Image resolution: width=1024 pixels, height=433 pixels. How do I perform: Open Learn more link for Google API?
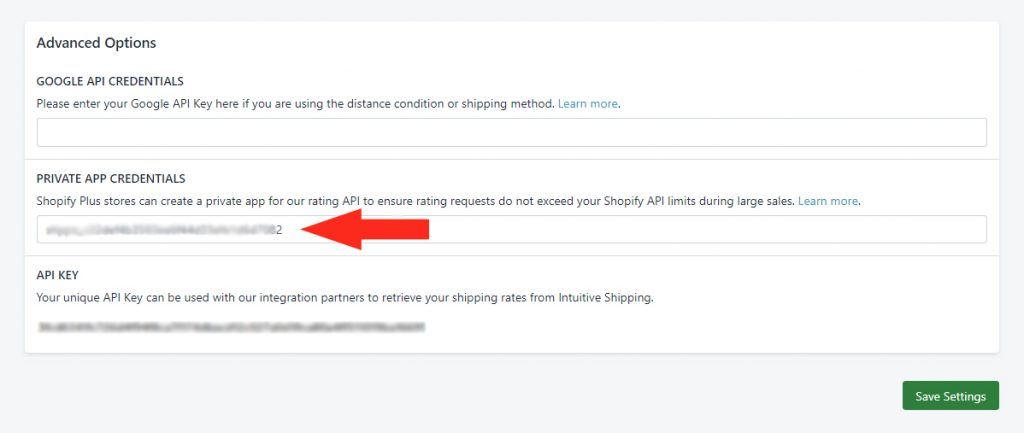pos(588,104)
